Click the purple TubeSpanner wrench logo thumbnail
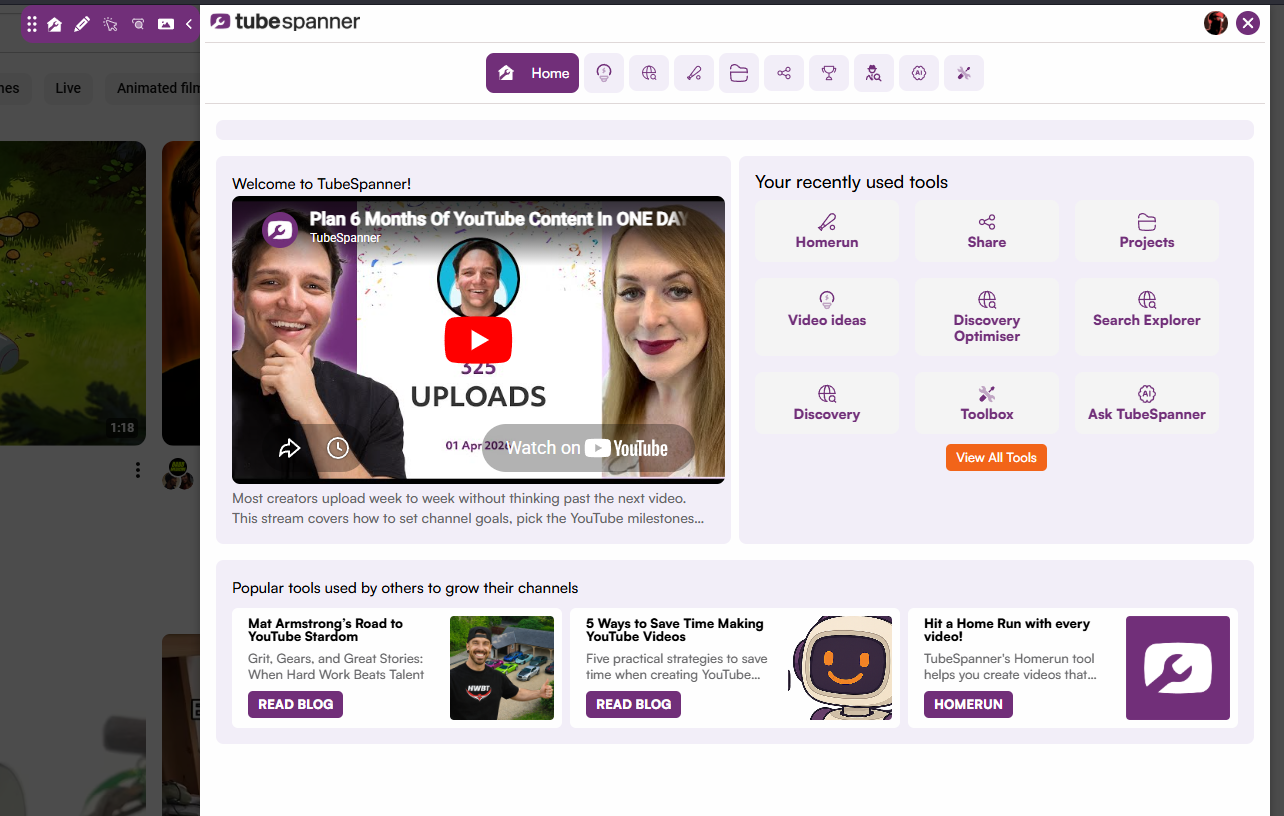Image resolution: width=1284 pixels, height=816 pixels. [x=1178, y=668]
